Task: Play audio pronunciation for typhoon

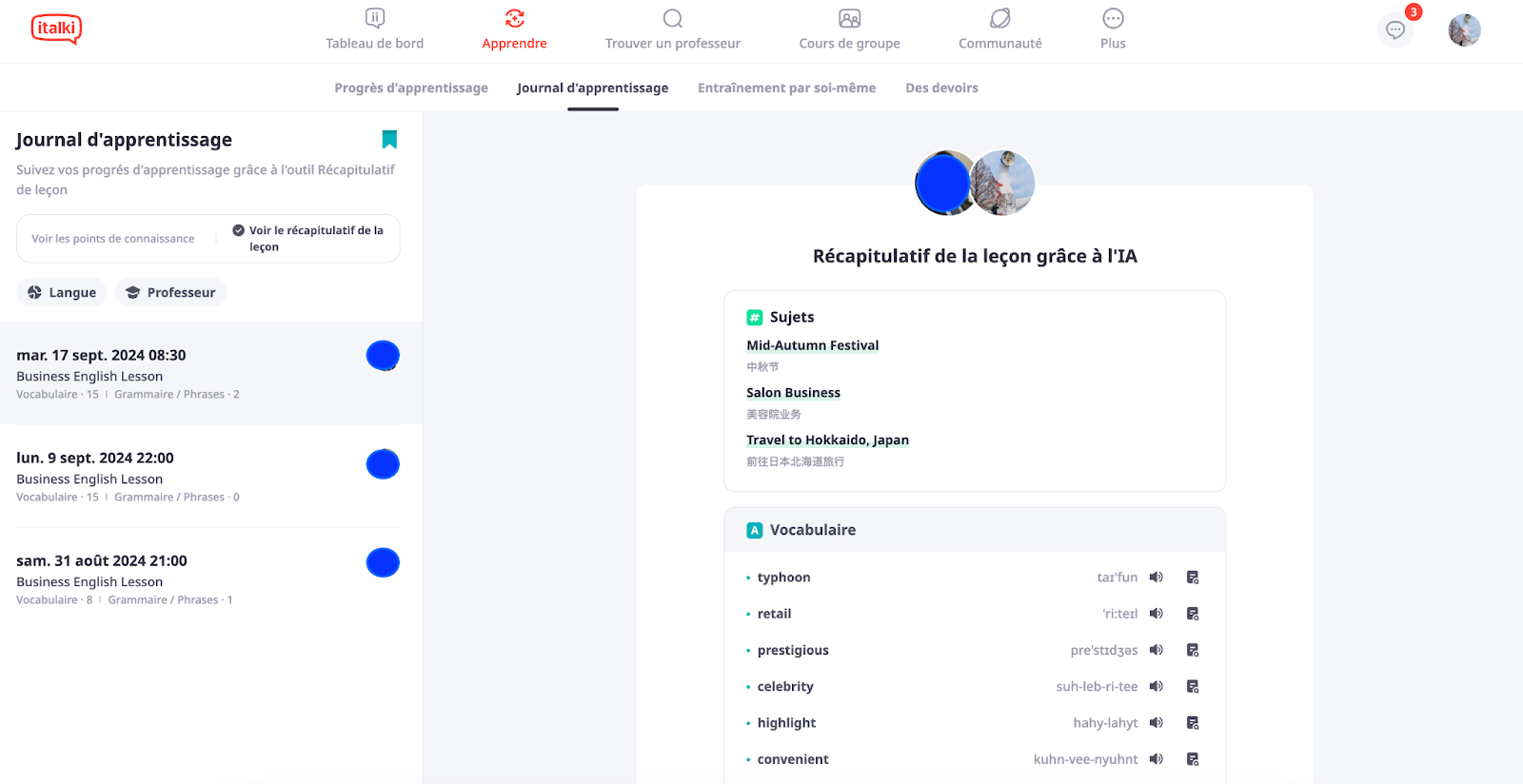Action: (x=1156, y=578)
